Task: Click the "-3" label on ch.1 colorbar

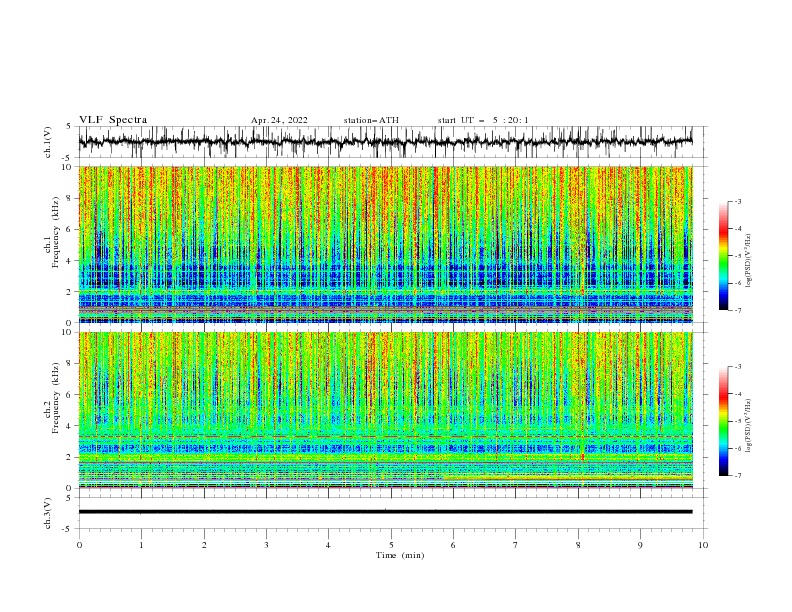Action: [738, 201]
